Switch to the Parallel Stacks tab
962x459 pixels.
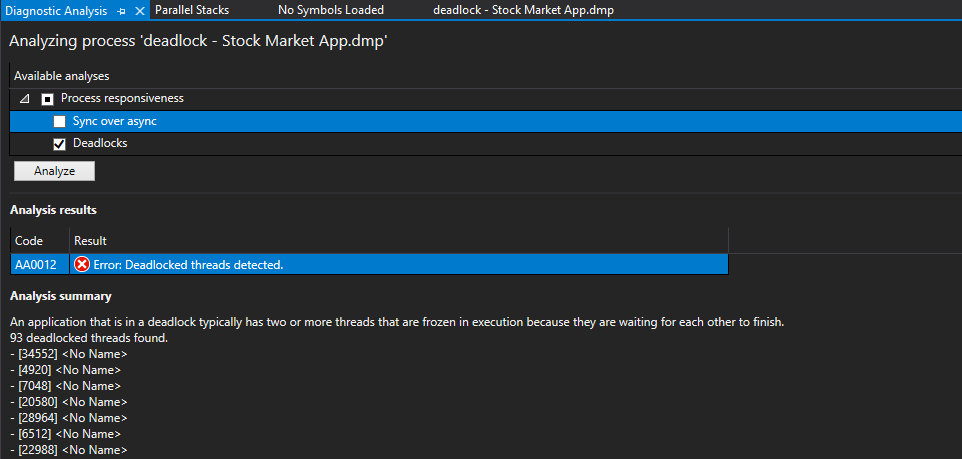click(192, 10)
